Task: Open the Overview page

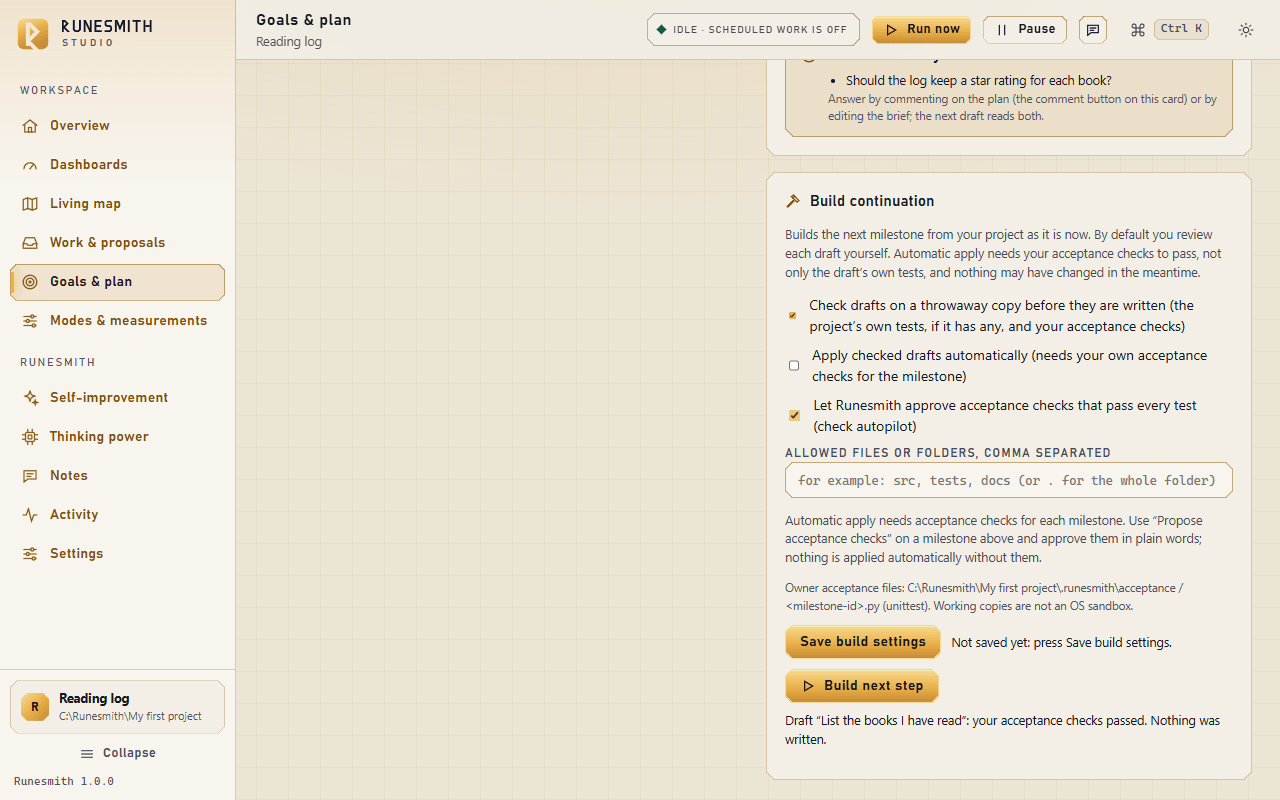Action: [117, 125]
